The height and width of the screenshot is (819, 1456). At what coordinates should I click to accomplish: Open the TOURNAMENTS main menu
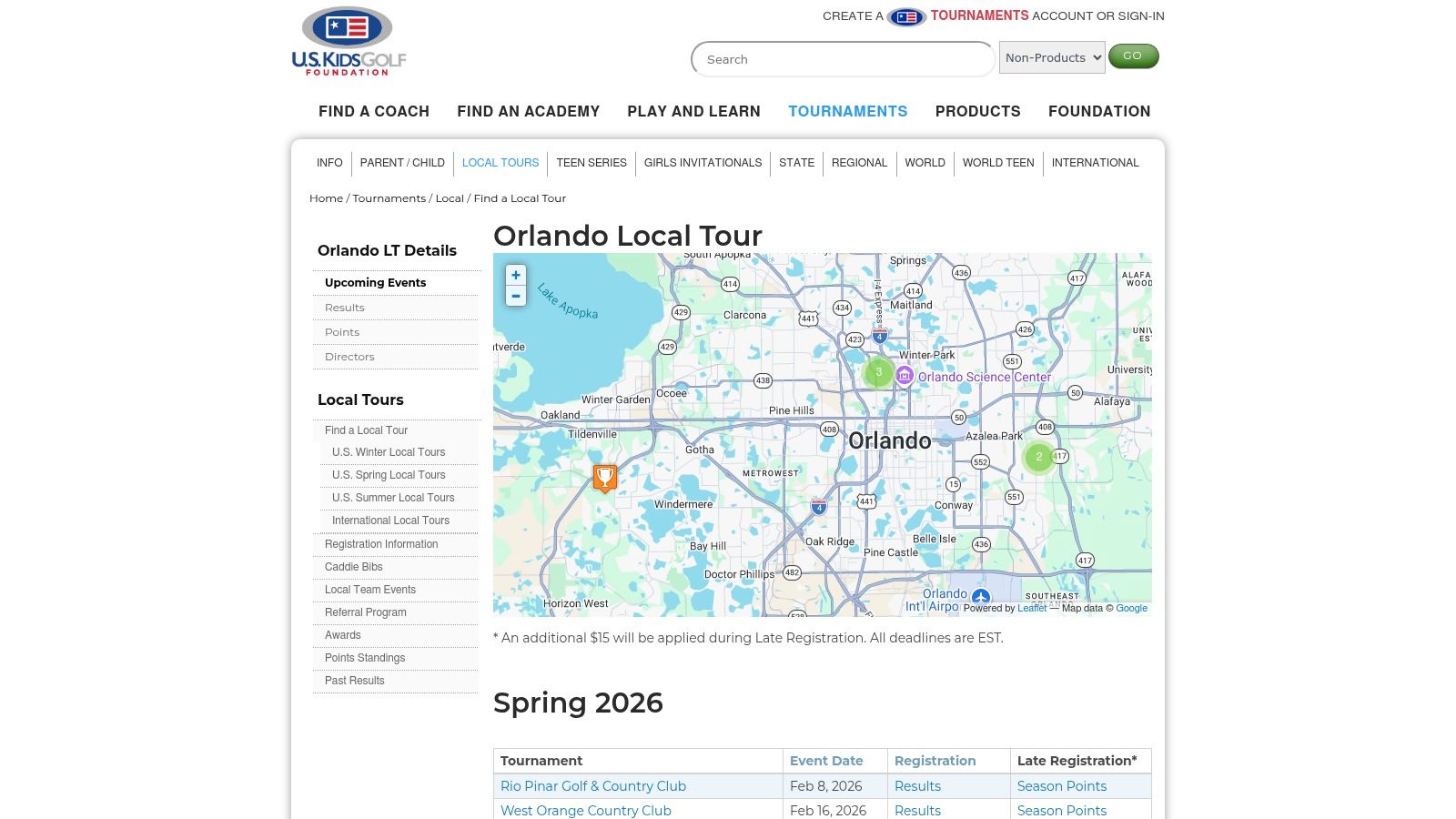[x=848, y=111]
